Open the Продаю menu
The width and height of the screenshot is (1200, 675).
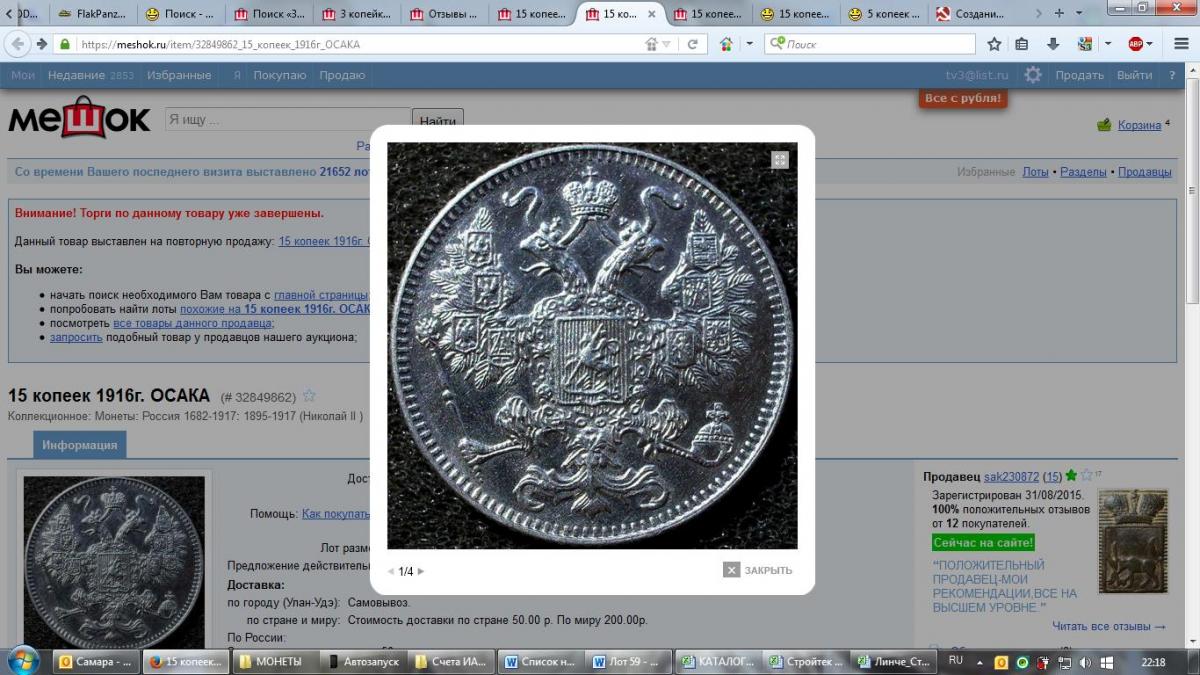point(342,75)
